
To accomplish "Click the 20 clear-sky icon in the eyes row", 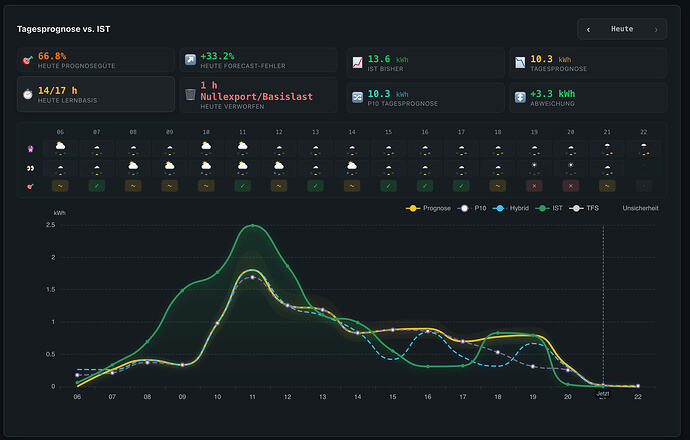I will tap(571, 166).
